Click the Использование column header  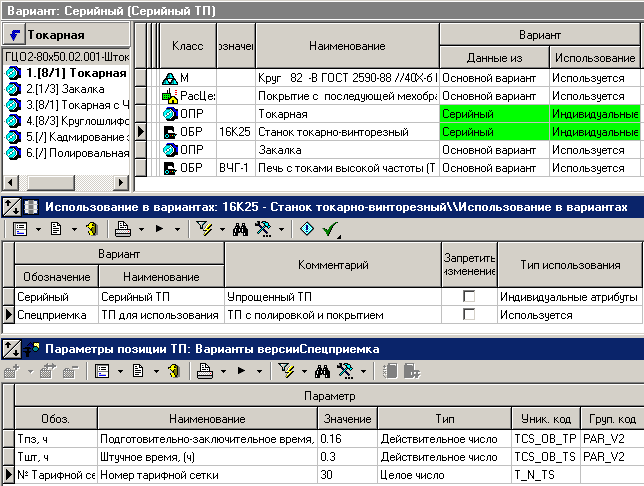pos(595,58)
